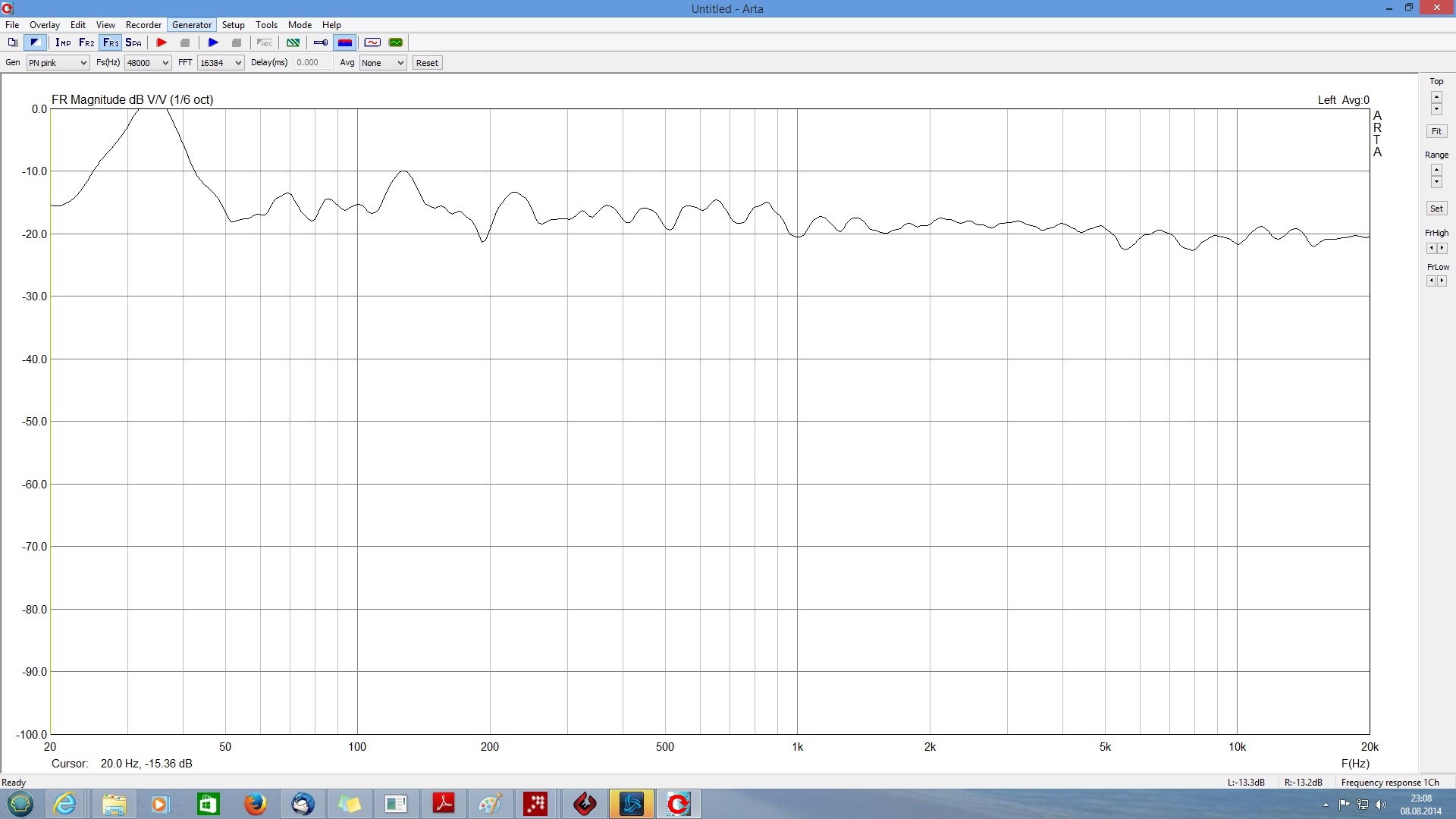Open the Avg None dropdown
1456x819 pixels.
point(383,63)
